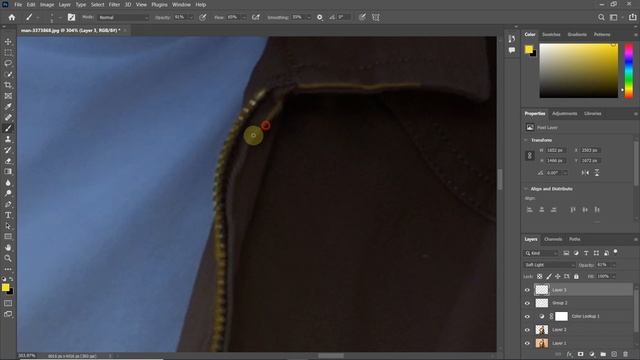This screenshot has height=360, width=640.
Task: Open smoothing options gear icon
Action: pos(320,17)
